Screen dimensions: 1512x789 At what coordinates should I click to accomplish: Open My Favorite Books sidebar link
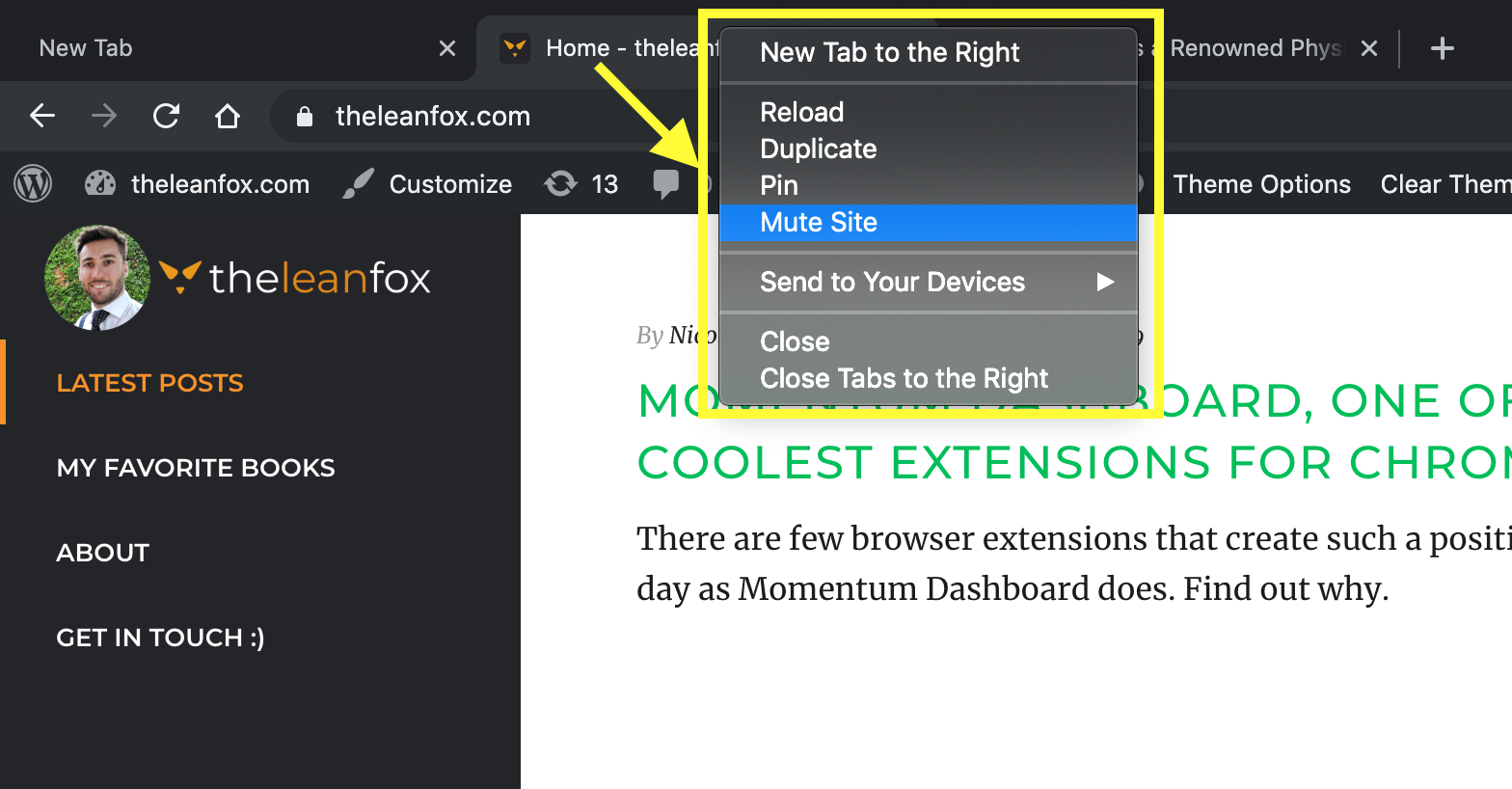[196, 468]
